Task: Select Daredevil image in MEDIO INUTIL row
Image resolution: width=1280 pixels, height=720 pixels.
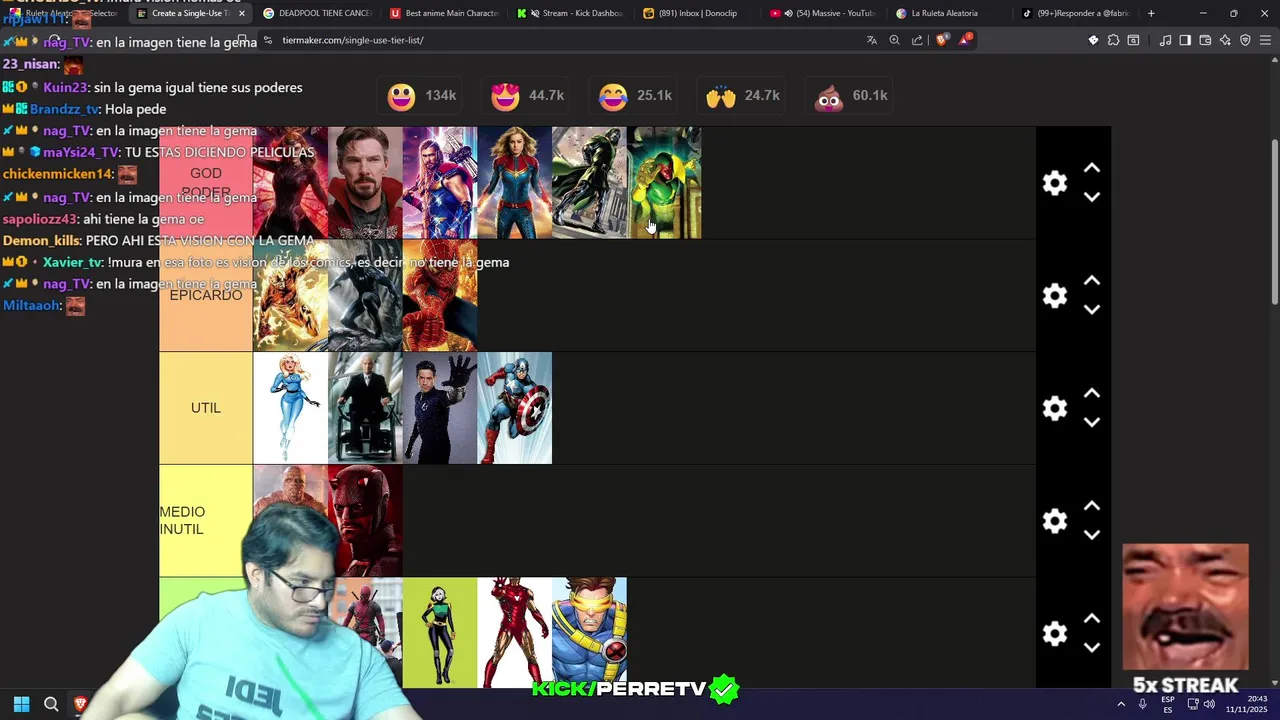Action: (365, 521)
